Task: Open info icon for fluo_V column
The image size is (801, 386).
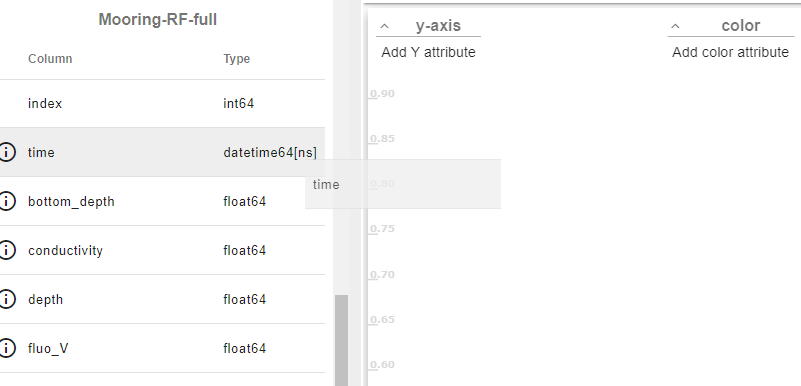Action: pyautogui.click(x=7, y=348)
